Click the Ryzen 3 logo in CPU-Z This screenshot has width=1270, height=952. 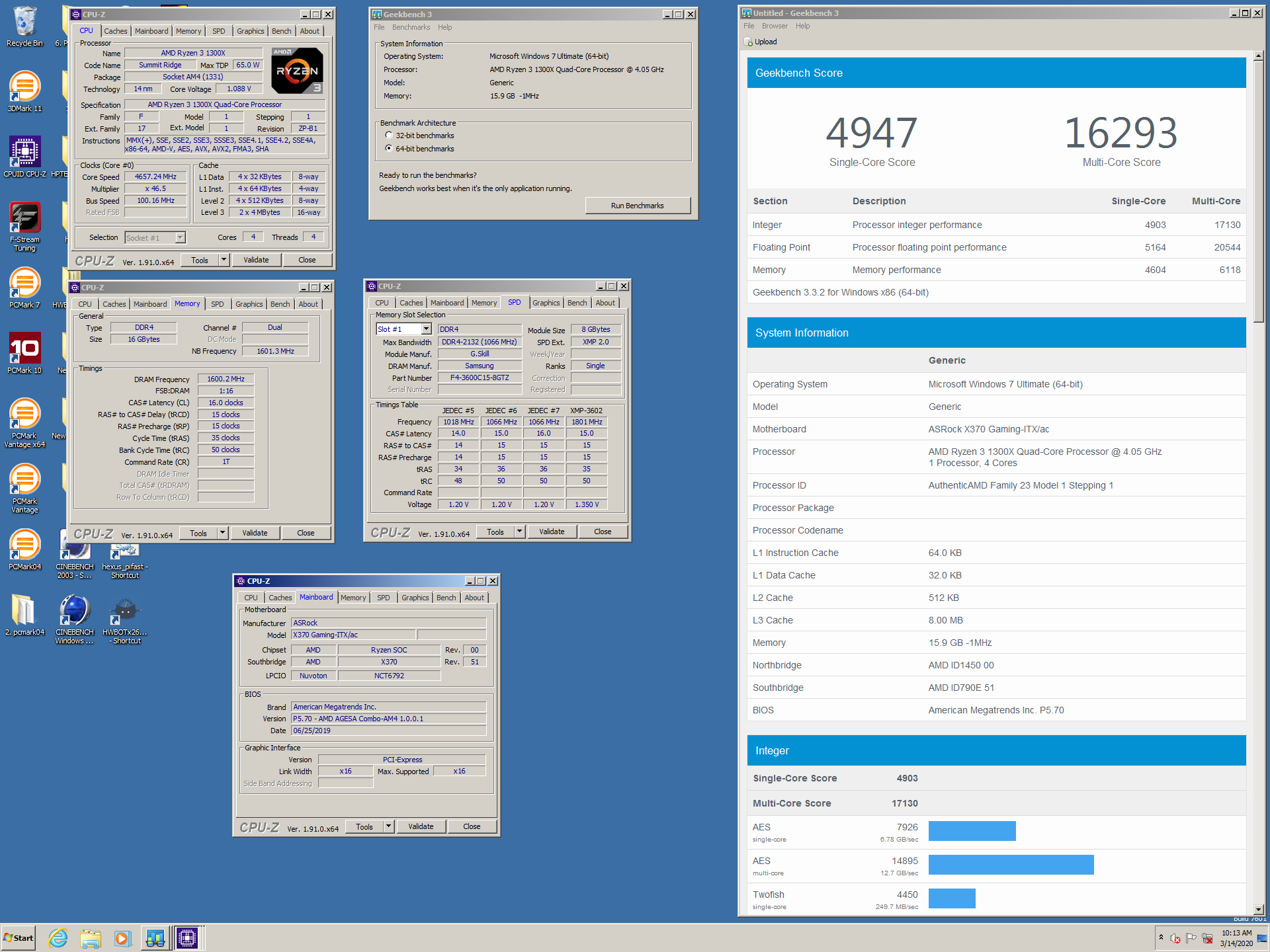pyautogui.click(x=297, y=71)
